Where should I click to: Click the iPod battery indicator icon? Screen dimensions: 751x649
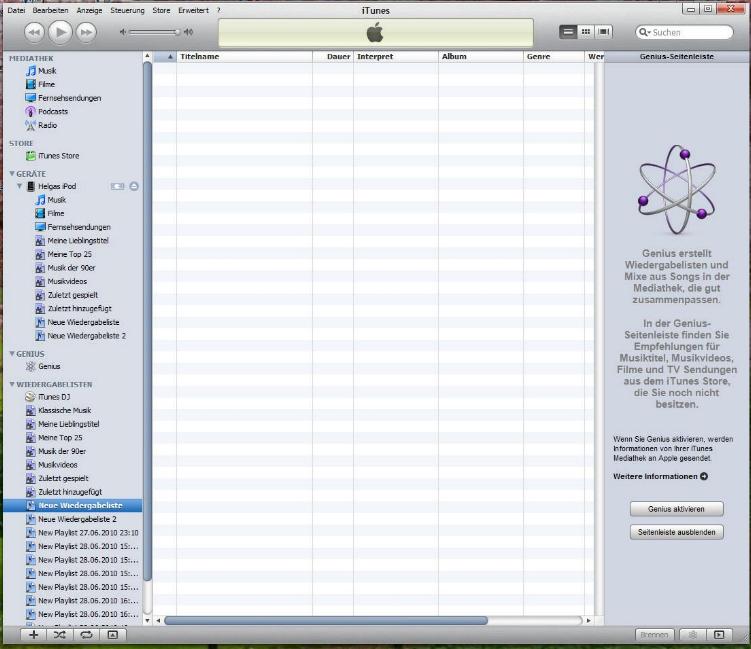click(117, 186)
